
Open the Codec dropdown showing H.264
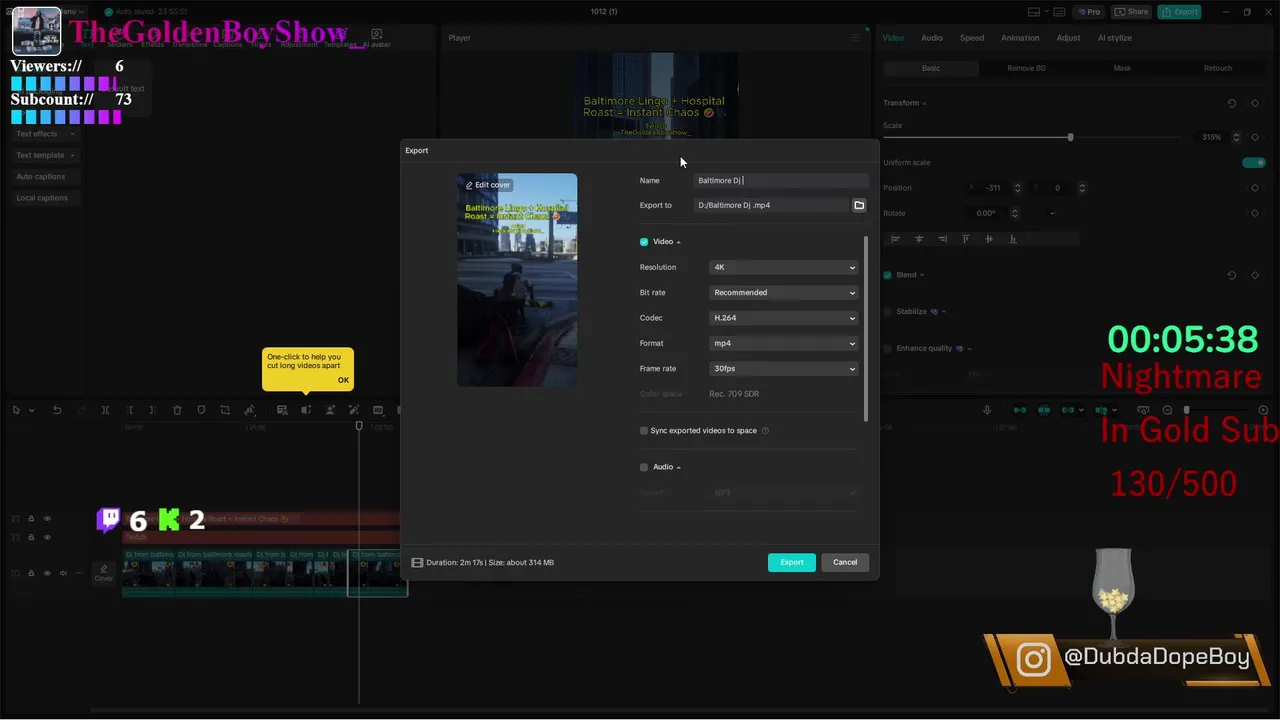point(784,318)
